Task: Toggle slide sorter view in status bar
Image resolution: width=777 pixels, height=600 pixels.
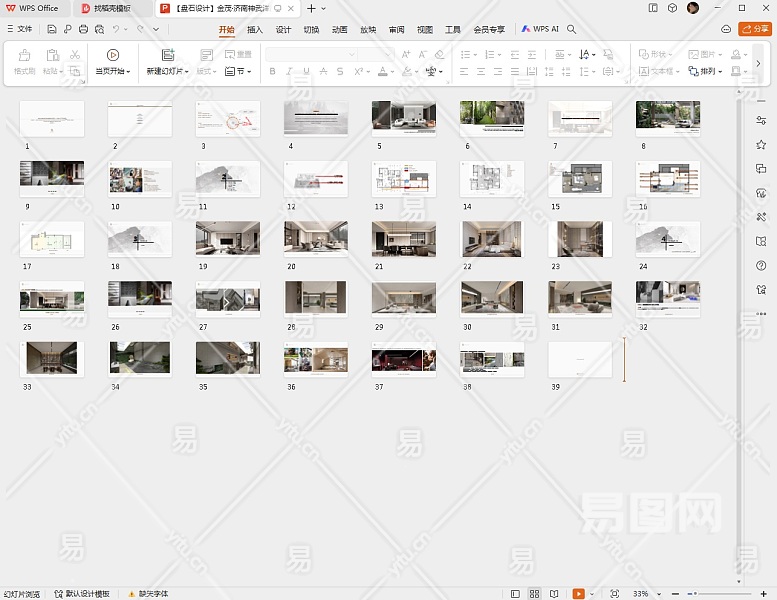Action: [534, 594]
